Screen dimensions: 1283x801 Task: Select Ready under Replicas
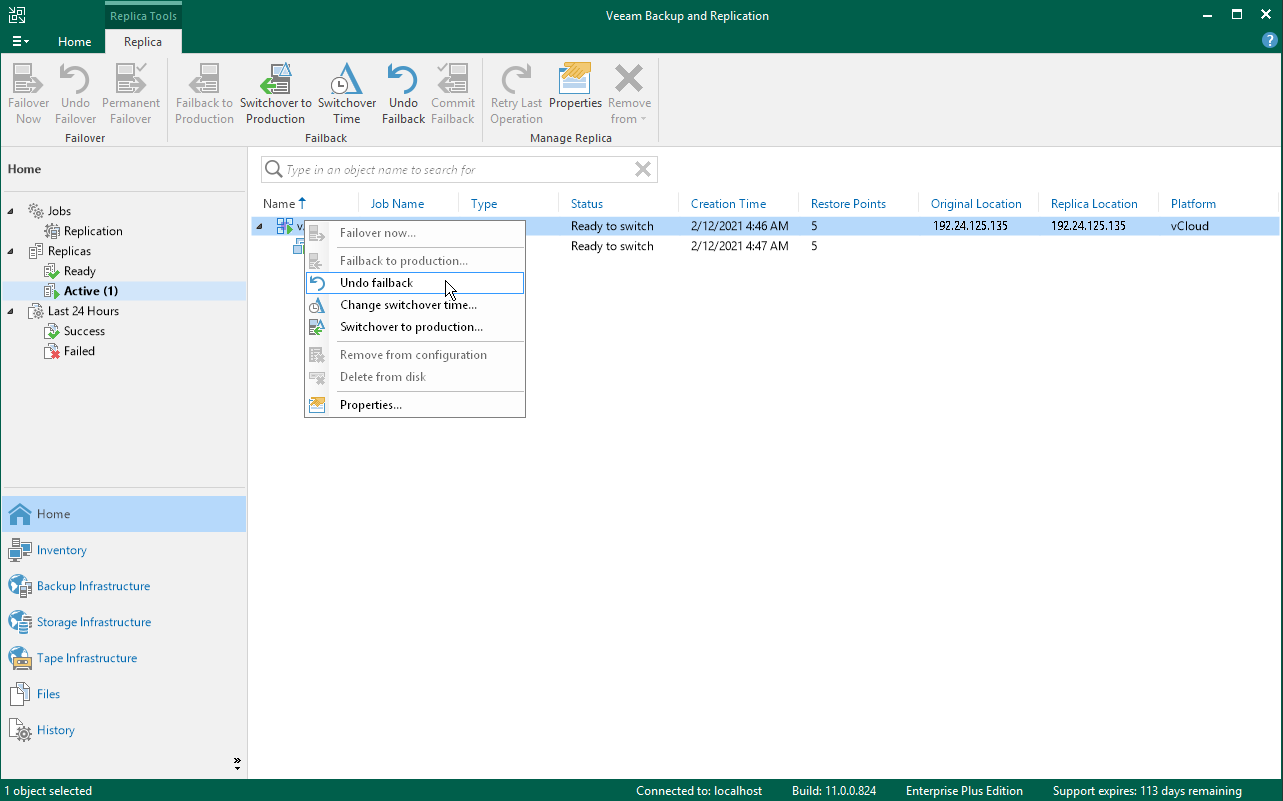point(80,271)
